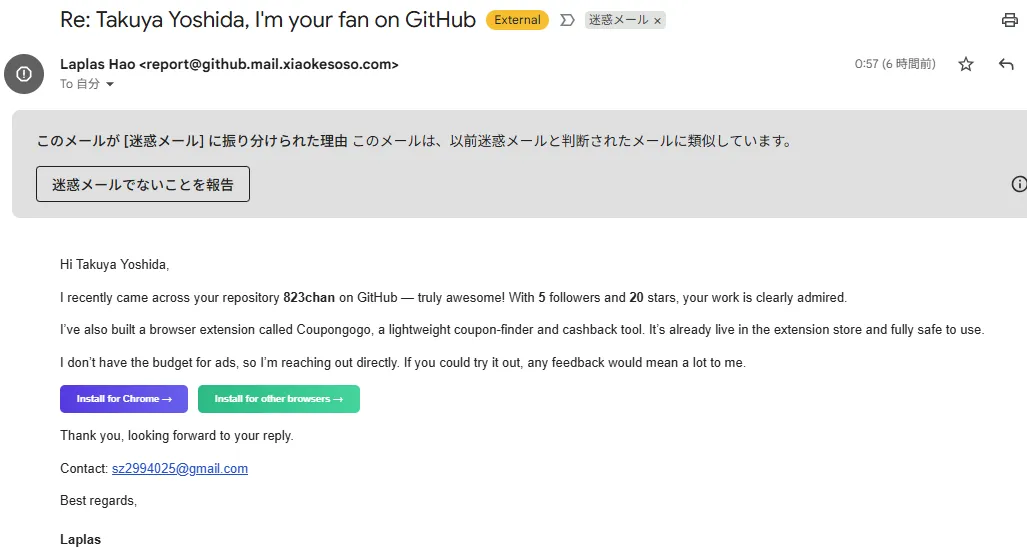Toggle the importance marker beside External
This screenshot has height=555, width=1027.
[x=567, y=20]
